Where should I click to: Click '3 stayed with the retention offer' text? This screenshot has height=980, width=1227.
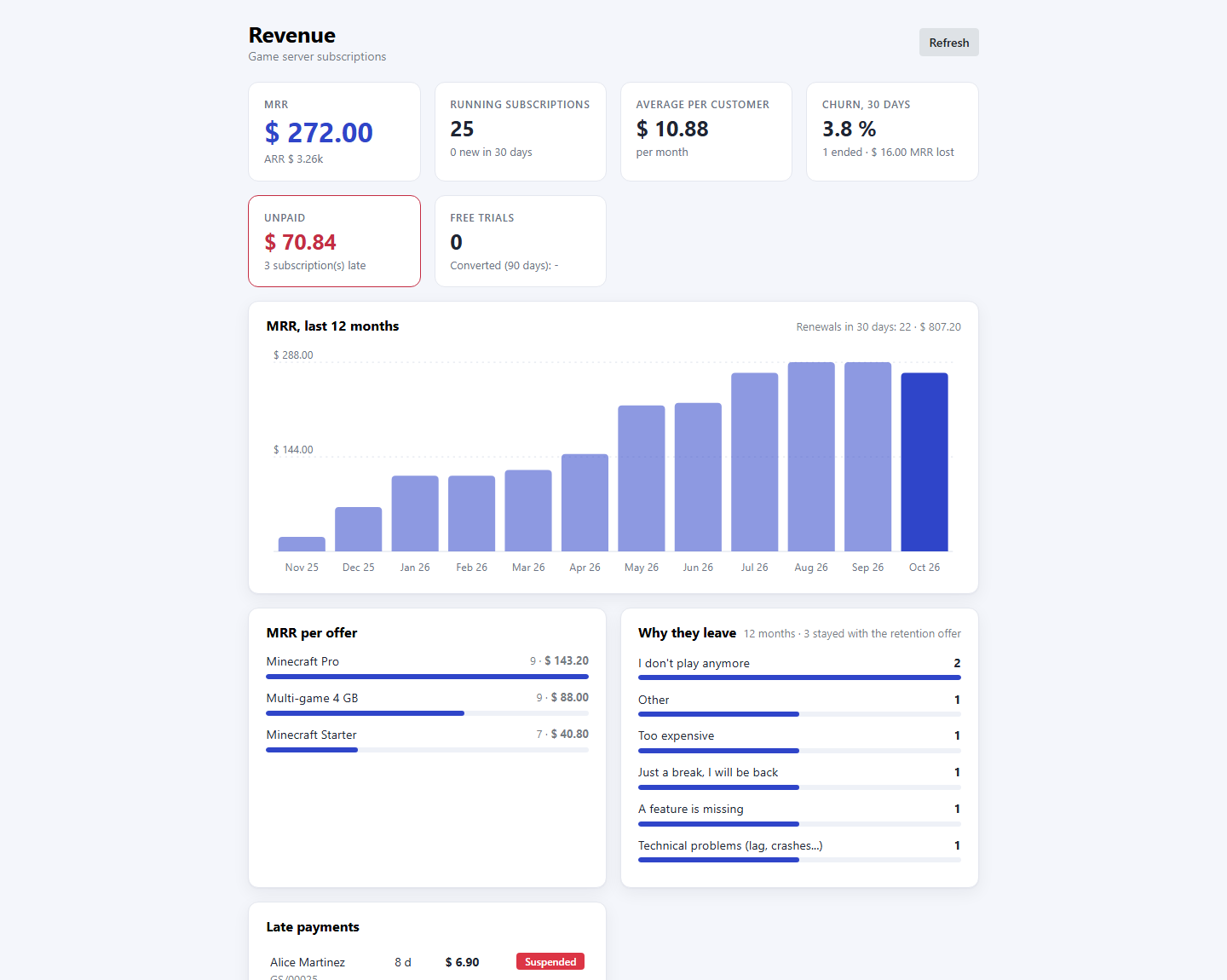pyautogui.click(x=882, y=634)
